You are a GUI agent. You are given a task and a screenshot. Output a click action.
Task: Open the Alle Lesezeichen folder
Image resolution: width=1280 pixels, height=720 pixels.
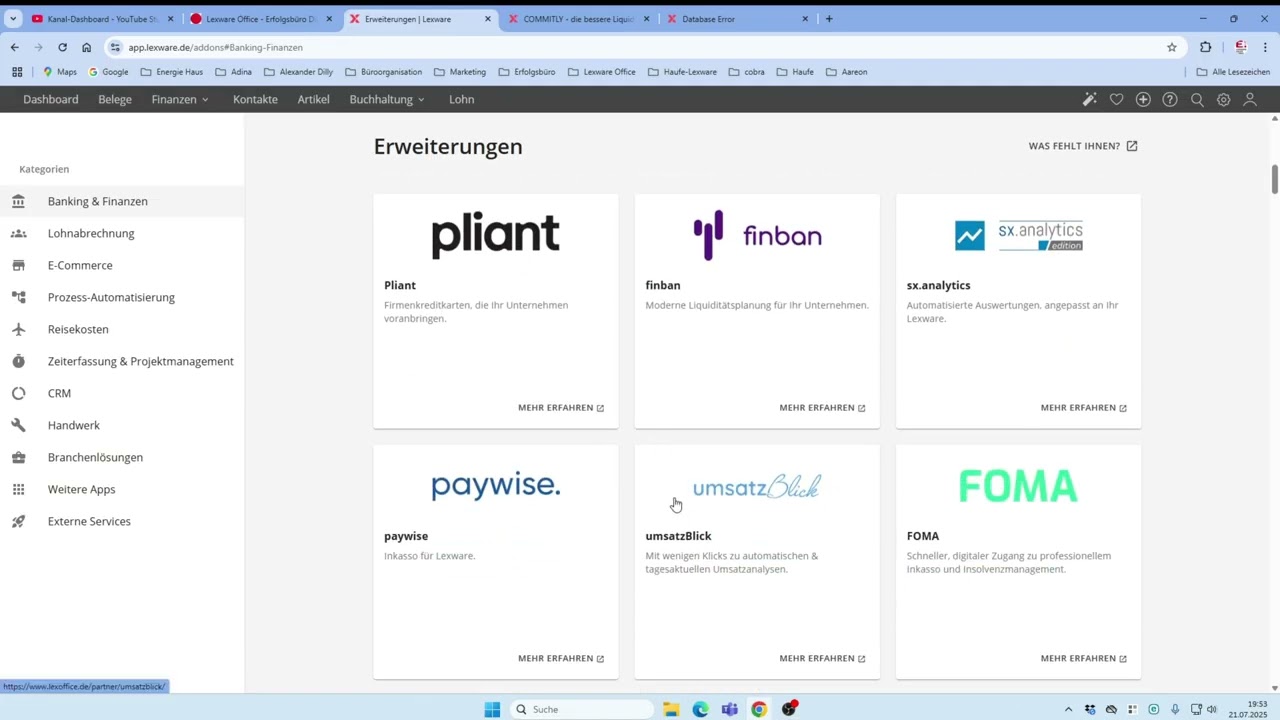tap(1233, 72)
